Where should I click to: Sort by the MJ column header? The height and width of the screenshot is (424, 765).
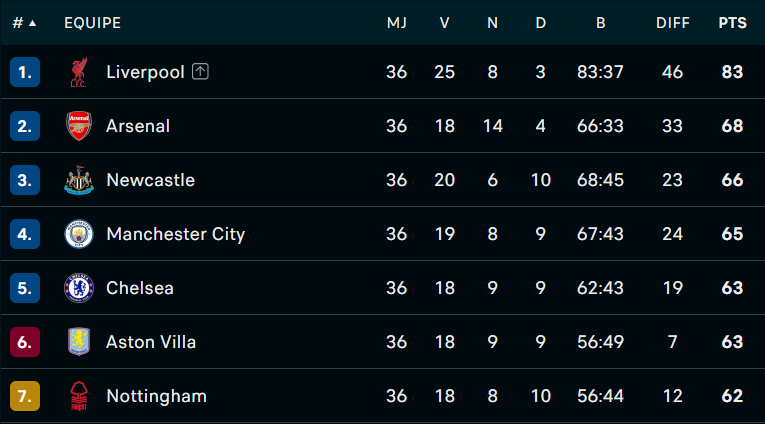(397, 23)
